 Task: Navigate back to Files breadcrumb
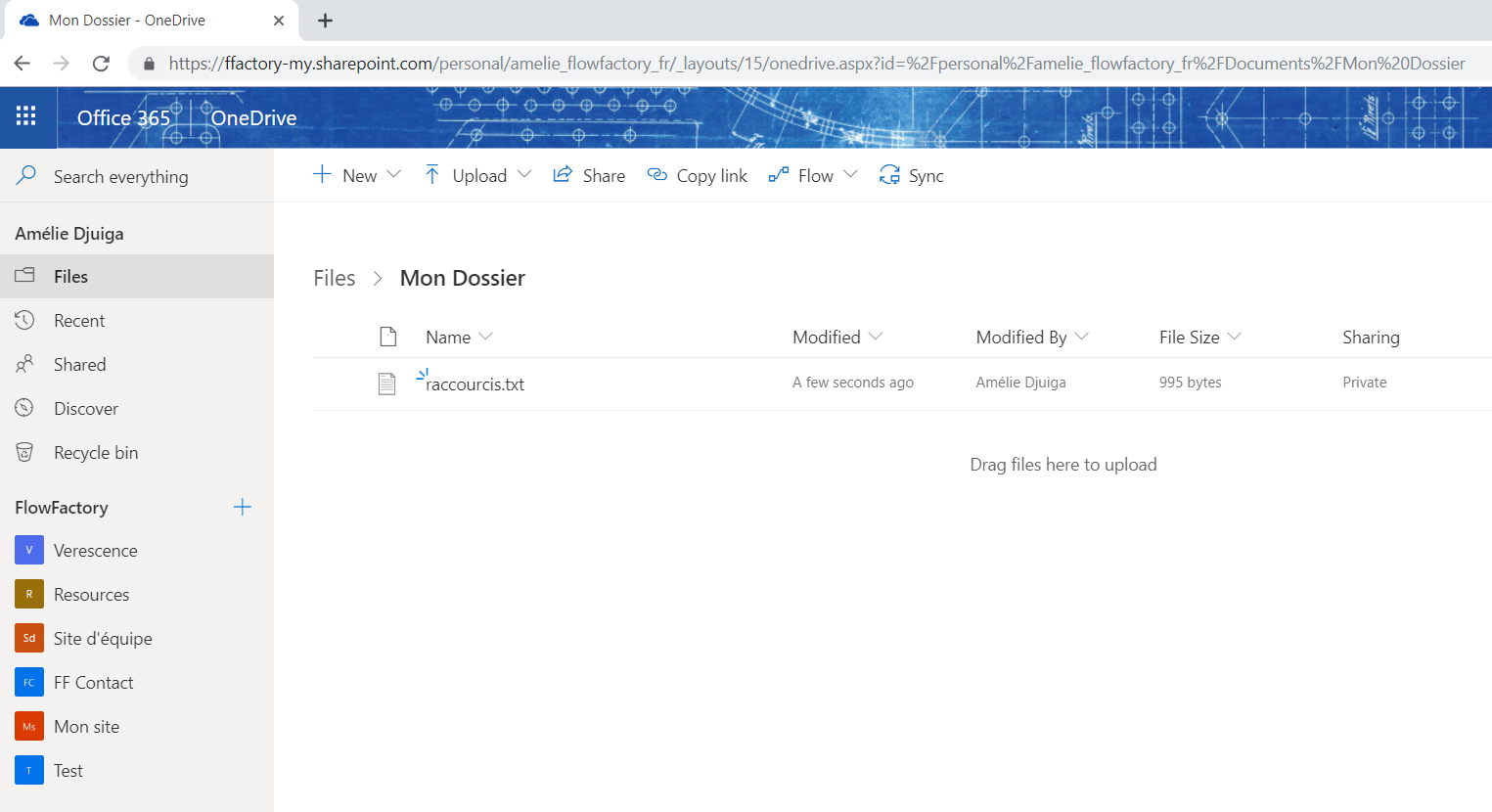click(334, 278)
